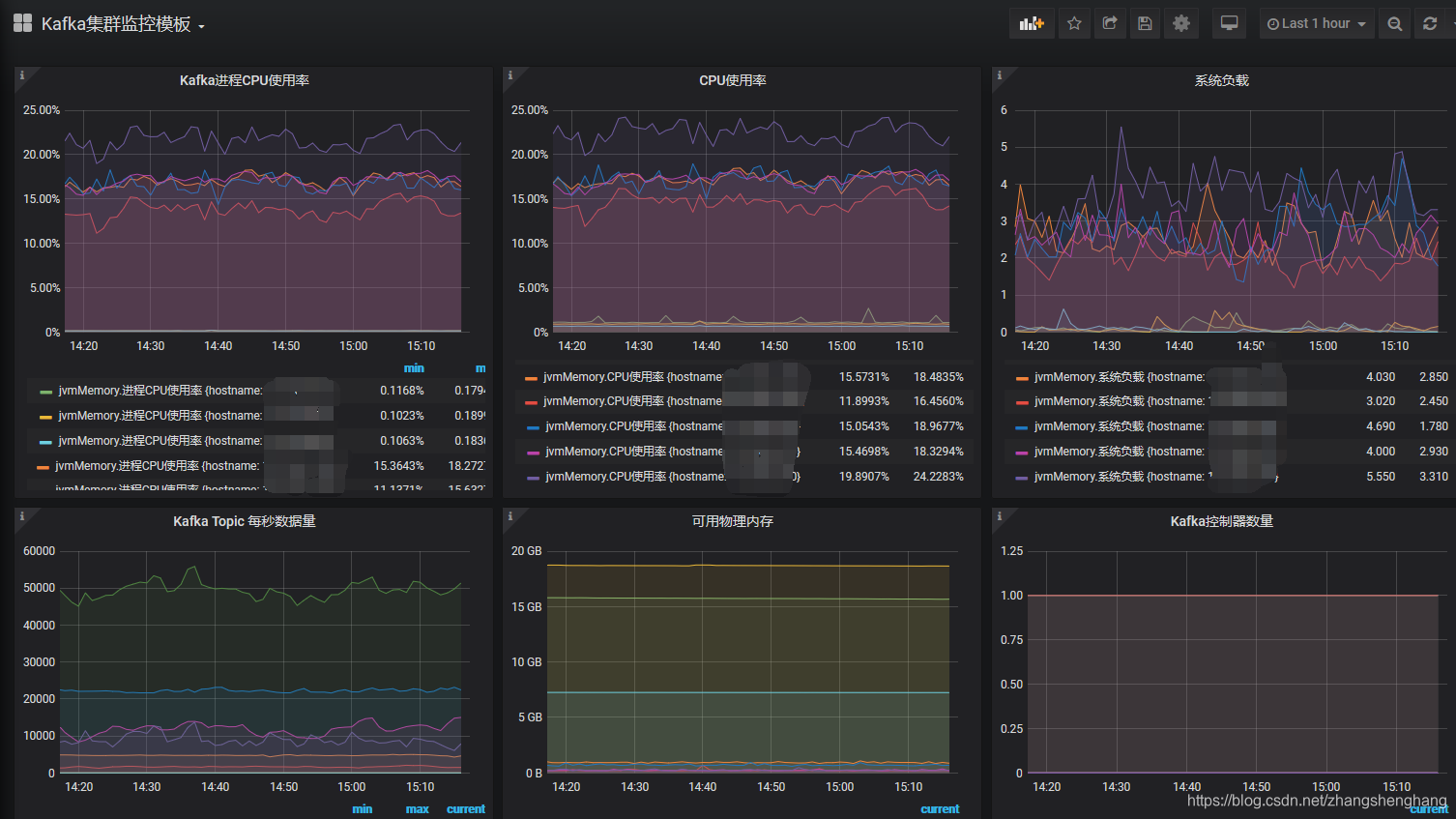Click info icon on CPU使用率 panel
1456x819 pixels.
510,74
